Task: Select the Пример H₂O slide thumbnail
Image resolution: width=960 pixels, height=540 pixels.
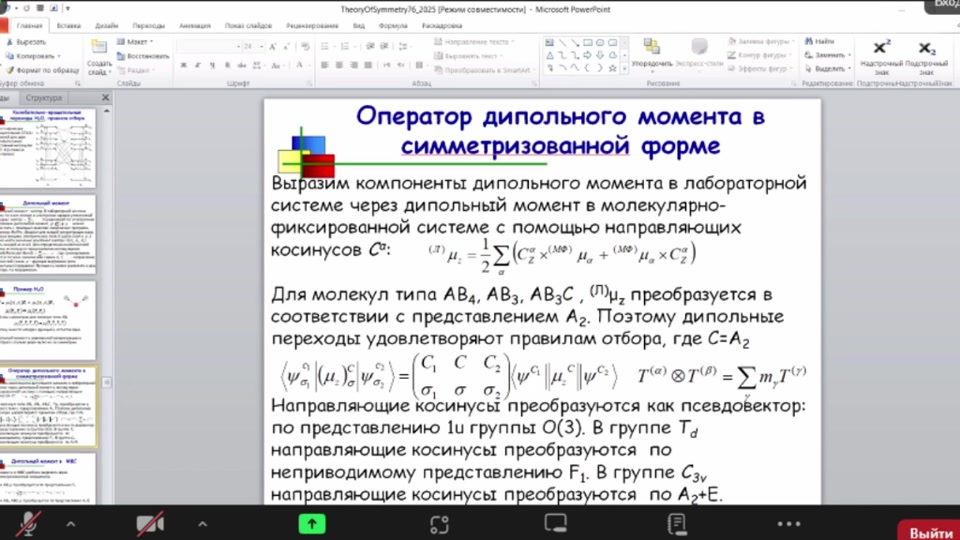Action: [50, 320]
